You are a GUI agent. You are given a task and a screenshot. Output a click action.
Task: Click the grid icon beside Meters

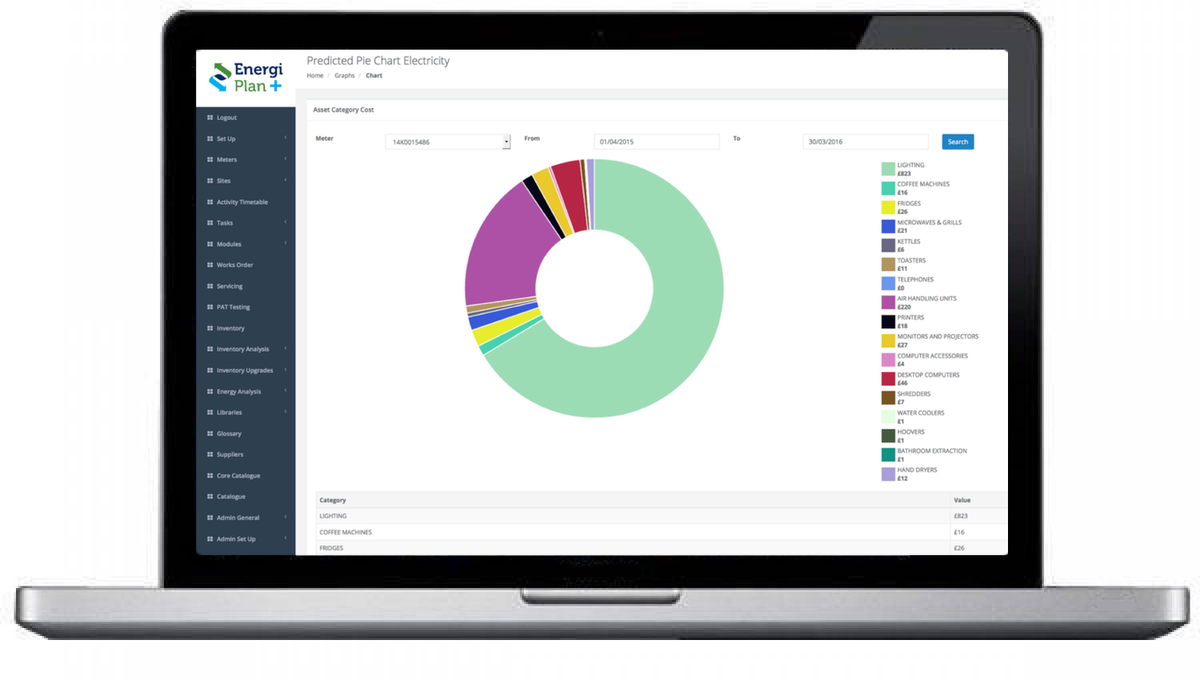(210, 160)
